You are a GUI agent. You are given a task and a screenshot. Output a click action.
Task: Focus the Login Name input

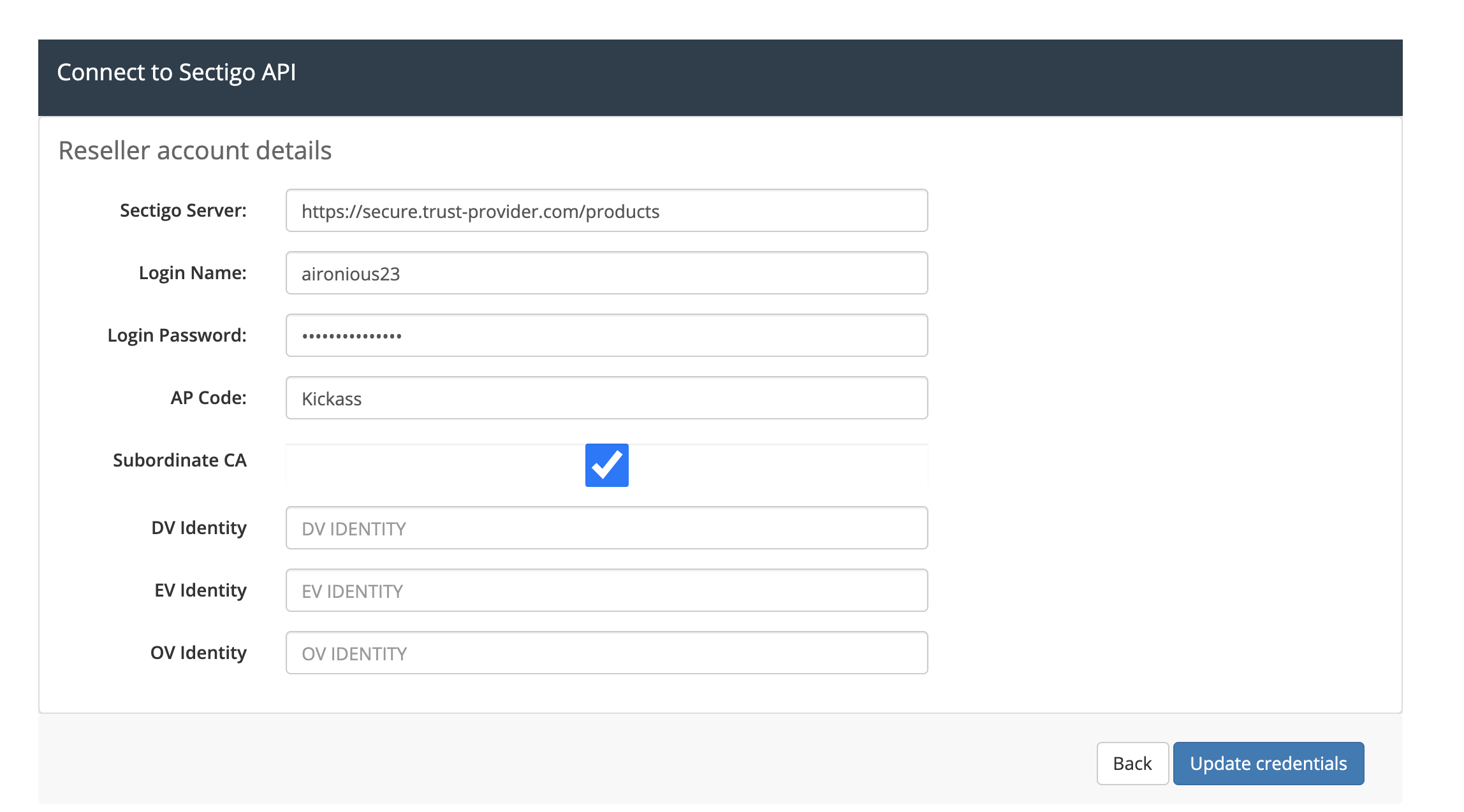pyautogui.click(x=606, y=273)
